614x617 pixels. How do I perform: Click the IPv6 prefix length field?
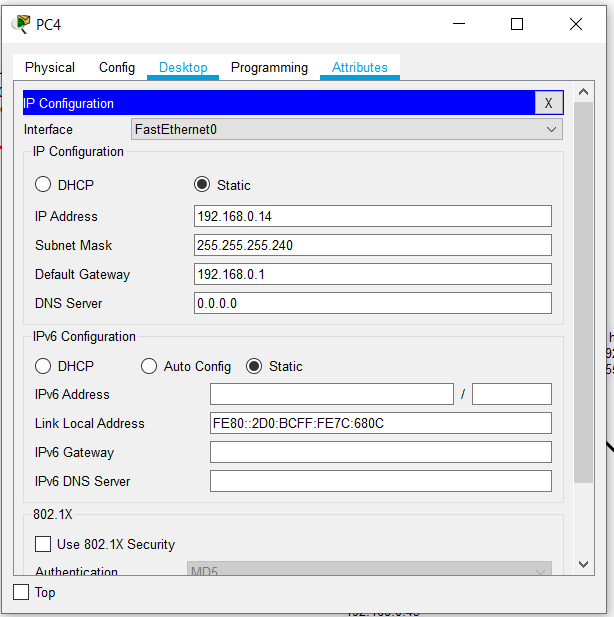coord(512,394)
